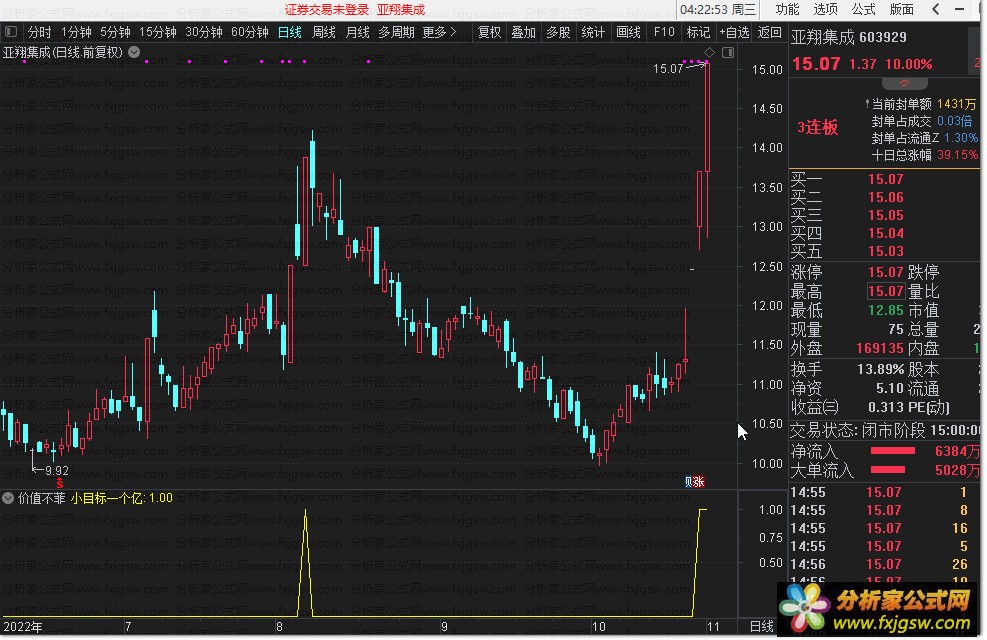
Task: Click the 统计 statistics button
Action: coord(592,32)
